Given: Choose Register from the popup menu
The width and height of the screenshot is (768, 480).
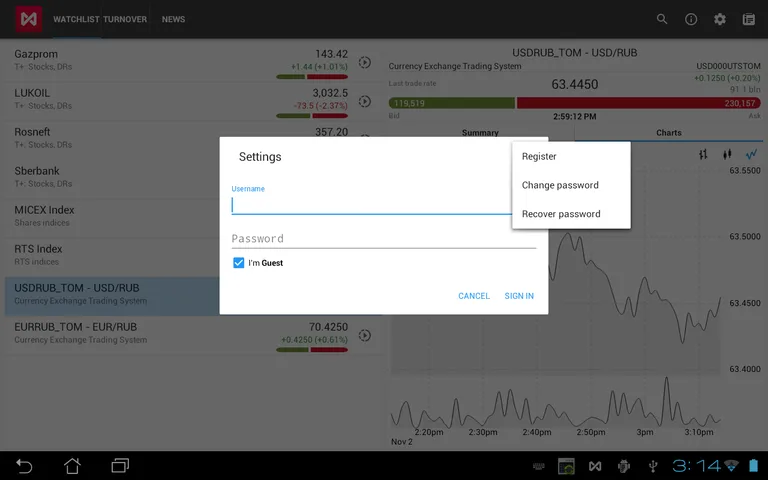Looking at the screenshot, I should coord(571,156).
